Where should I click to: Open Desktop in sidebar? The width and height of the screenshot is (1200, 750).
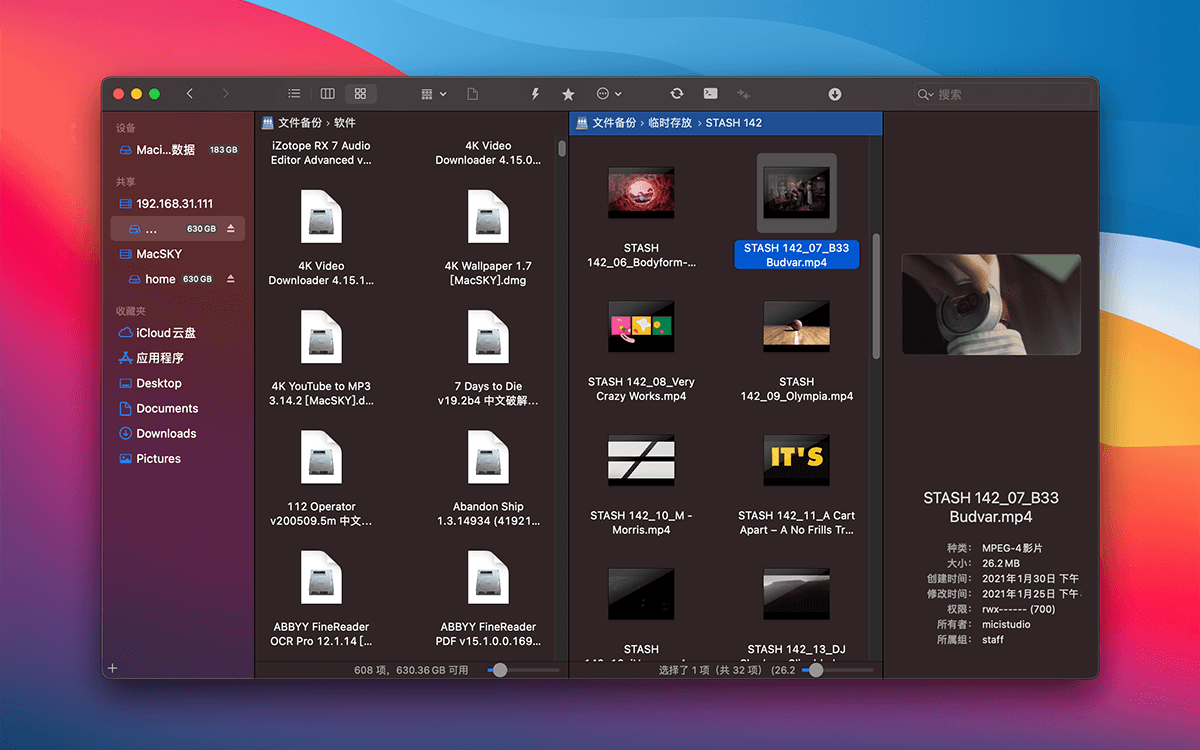[178, 383]
